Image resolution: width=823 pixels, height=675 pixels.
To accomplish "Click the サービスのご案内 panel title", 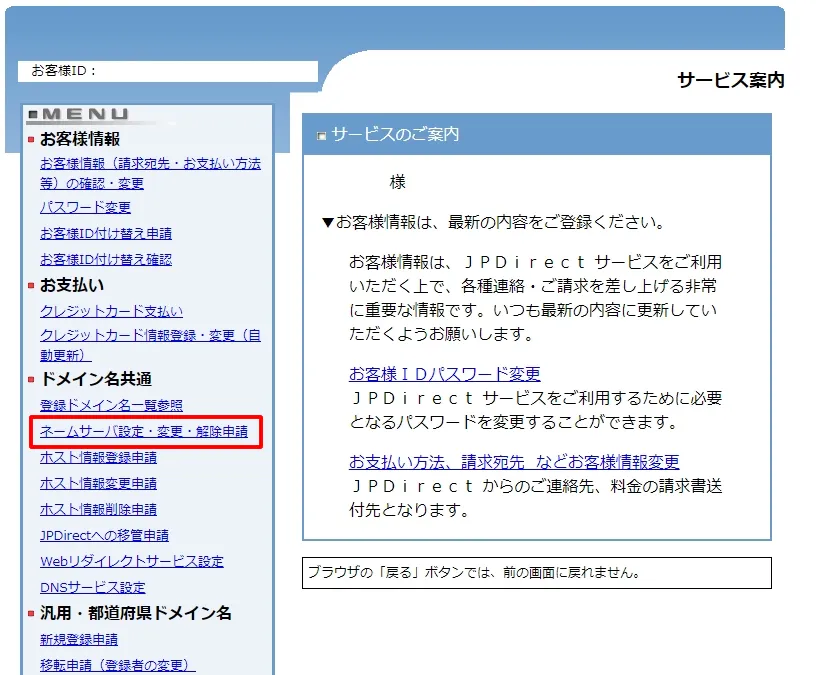I will coord(395,134).
